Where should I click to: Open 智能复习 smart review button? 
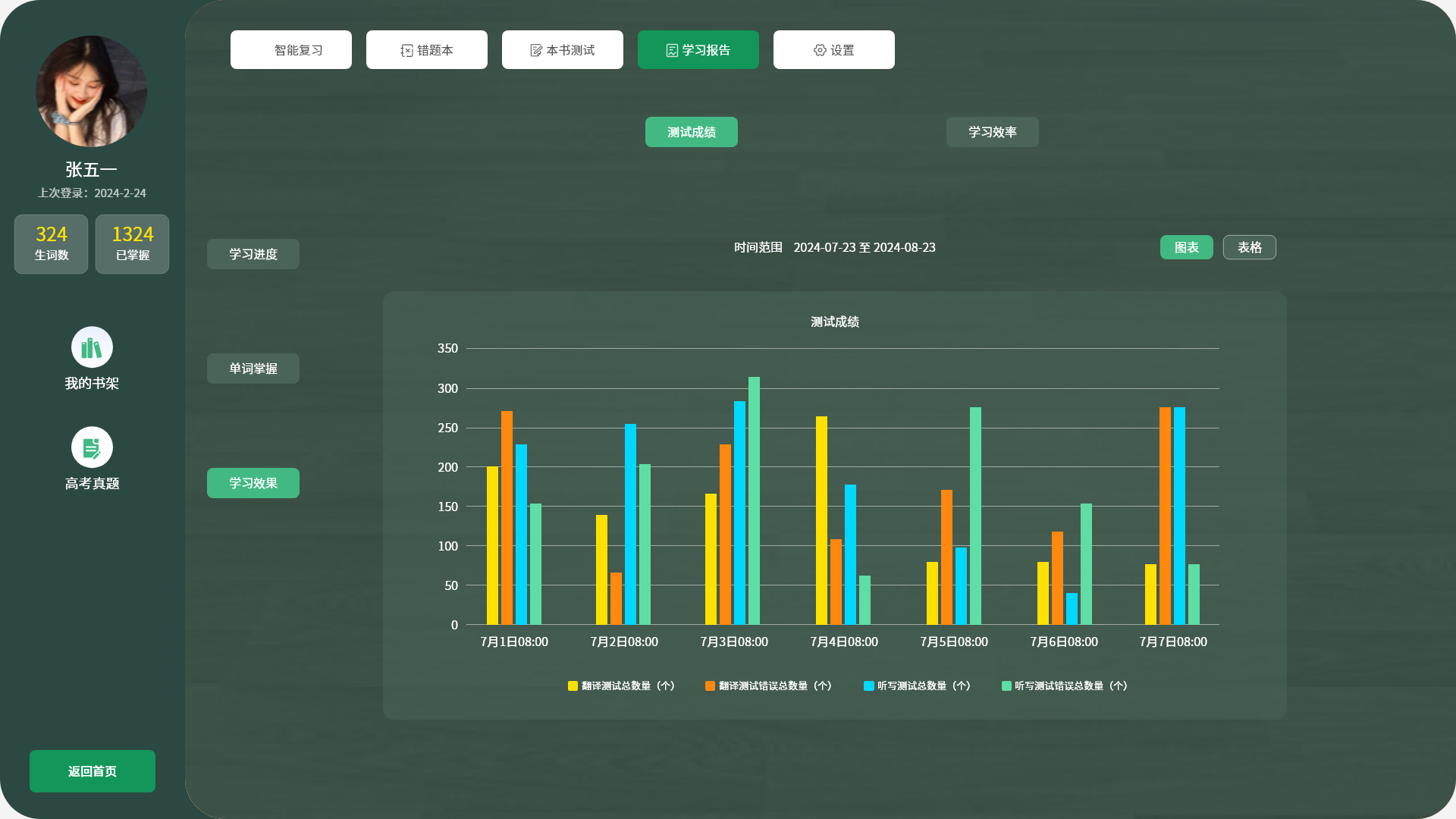click(291, 50)
